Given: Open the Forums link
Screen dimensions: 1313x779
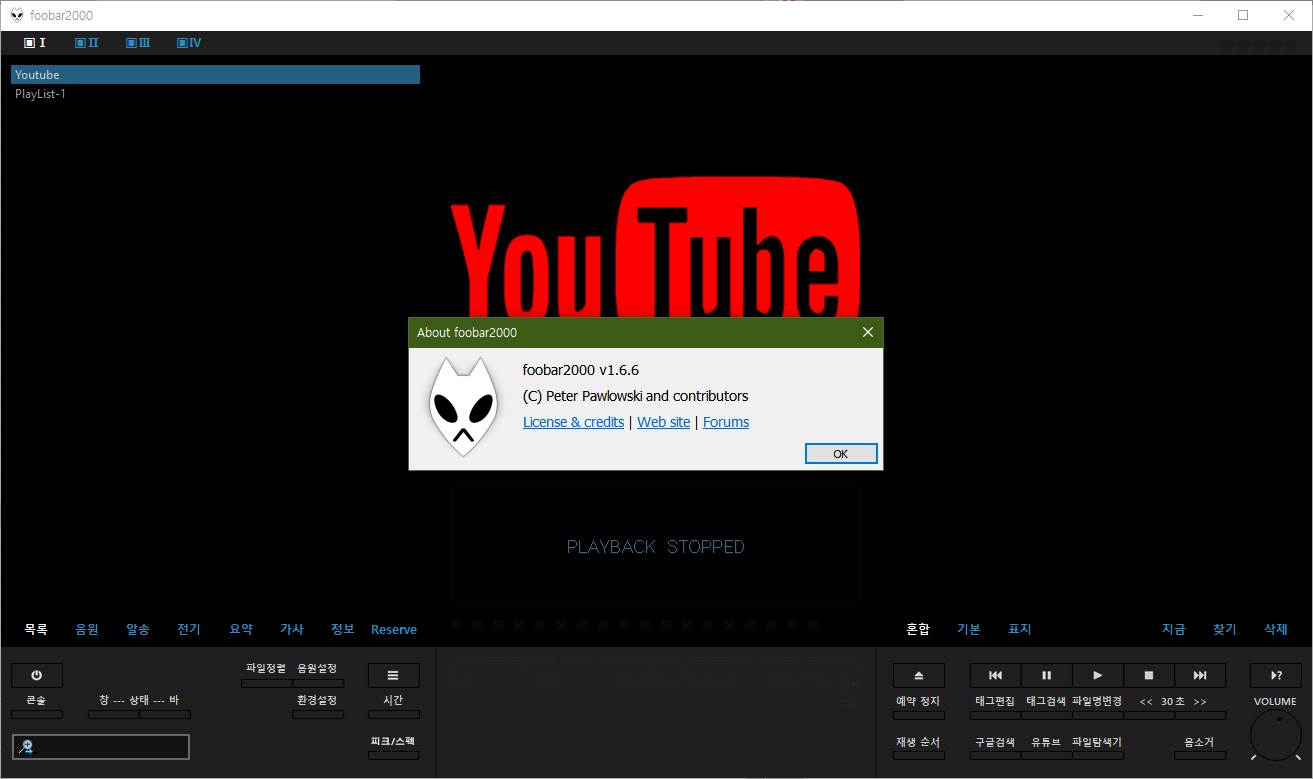Looking at the screenshot, I should 726,422.
